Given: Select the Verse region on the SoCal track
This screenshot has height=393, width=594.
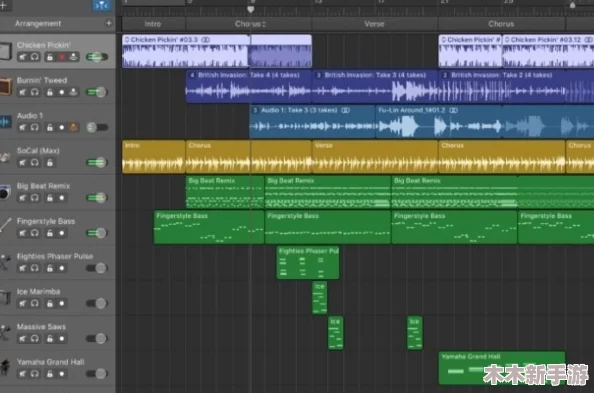Looking at the screenshot, I should point(375,157).
